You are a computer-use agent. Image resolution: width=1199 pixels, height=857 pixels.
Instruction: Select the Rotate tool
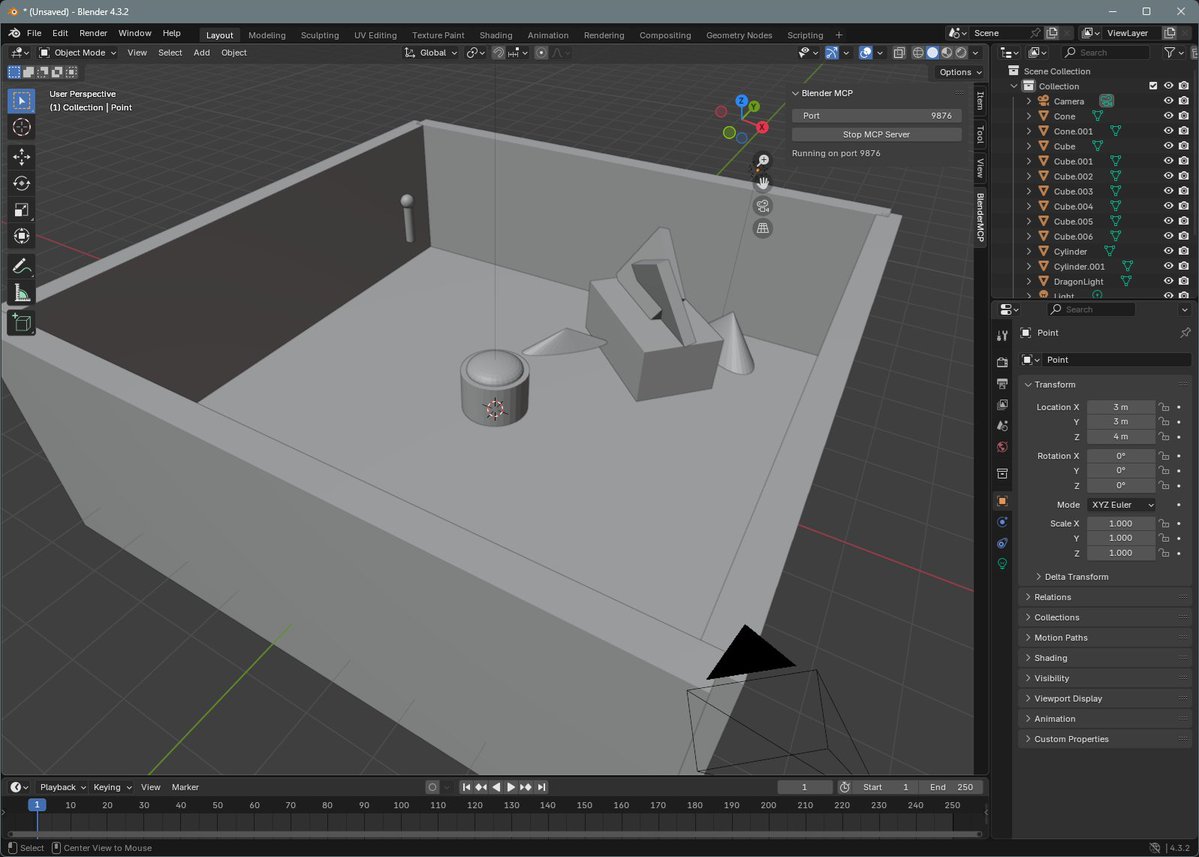pos(21,183)
